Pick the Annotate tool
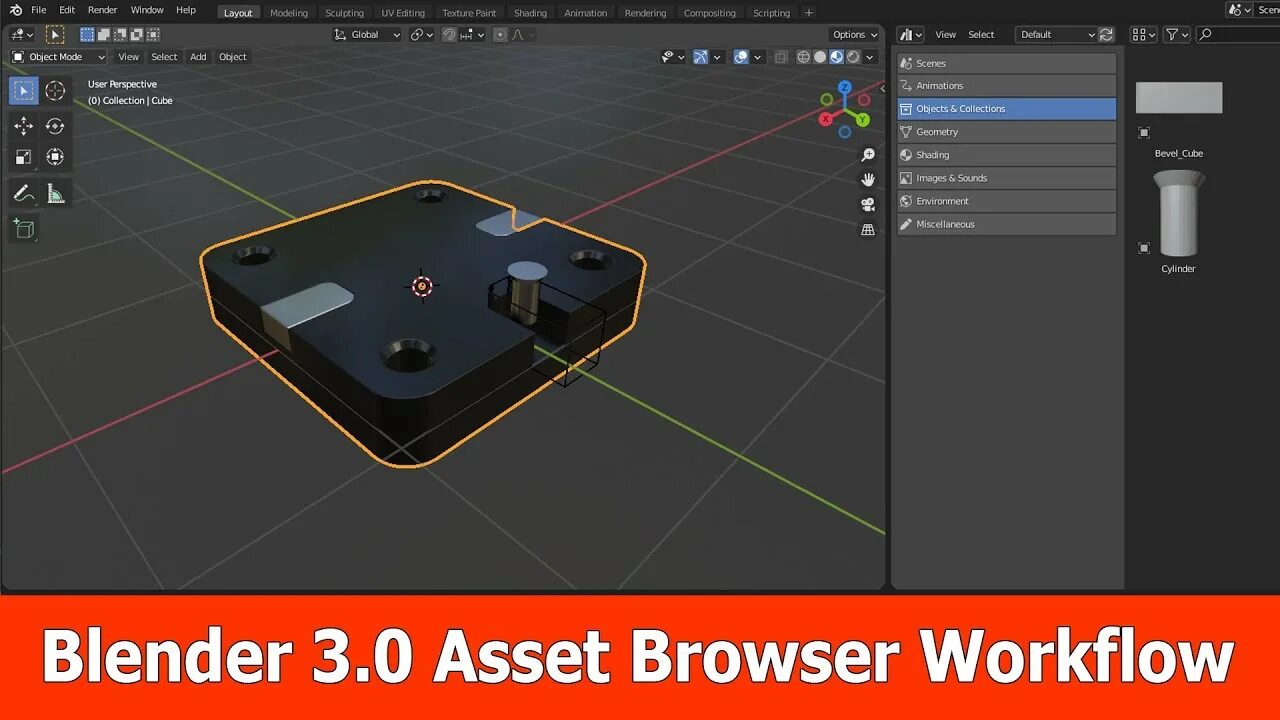Image resolution: width=1280 pixels, height=720 pixels. coord(24,194)
